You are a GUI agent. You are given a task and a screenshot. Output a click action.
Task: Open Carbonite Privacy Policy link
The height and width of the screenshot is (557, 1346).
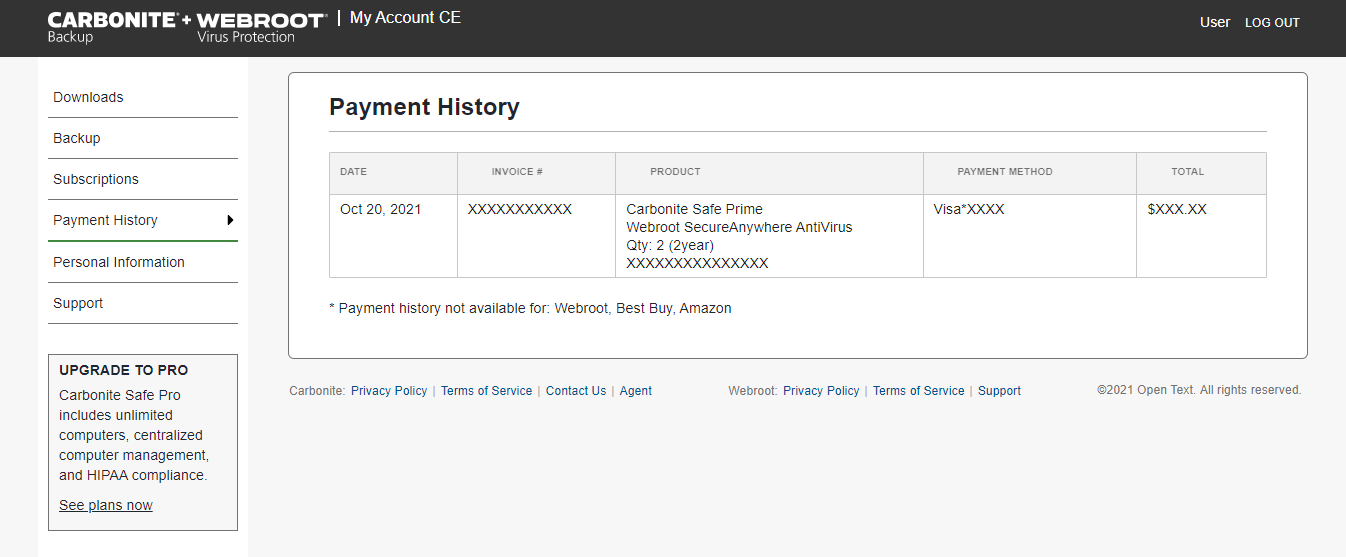(x=389, y=391)
